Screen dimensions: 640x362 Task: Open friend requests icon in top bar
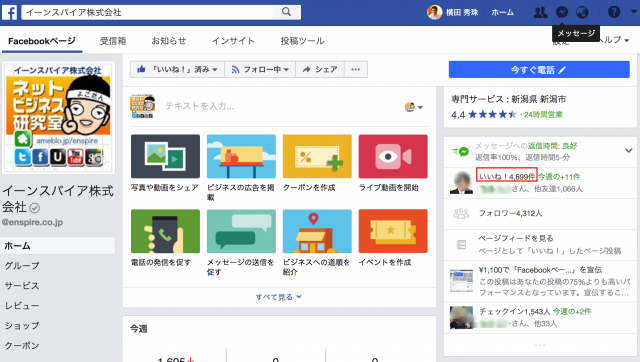pos(540,12)
